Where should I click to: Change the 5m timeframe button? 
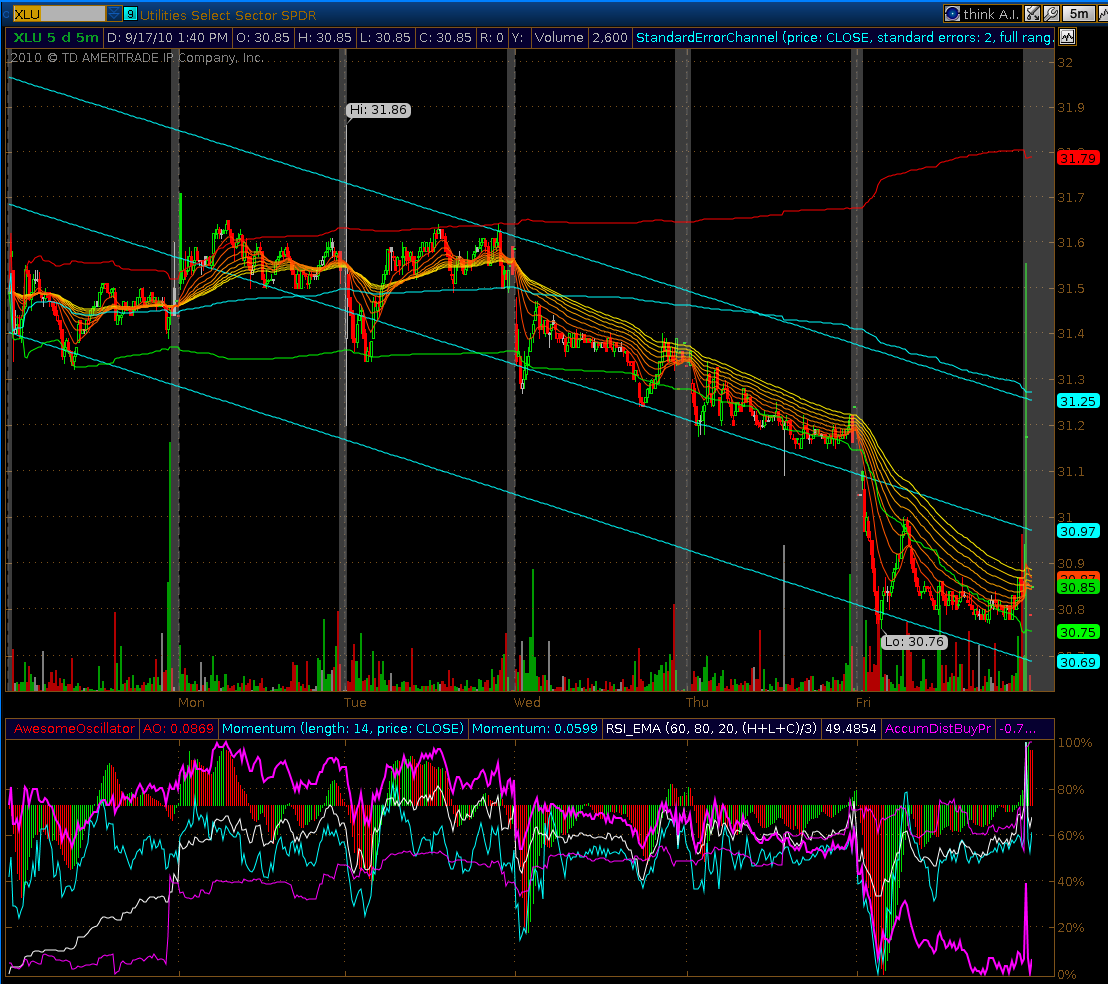click(1079, 14)
